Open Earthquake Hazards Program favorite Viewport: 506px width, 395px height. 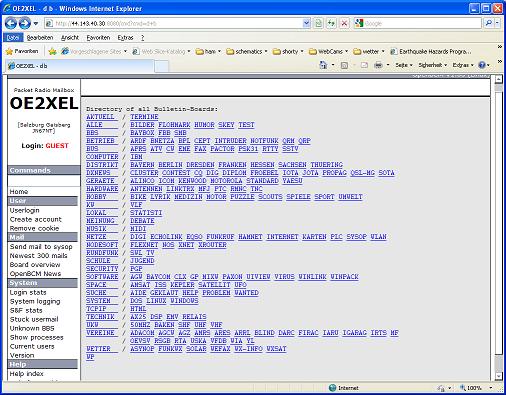431,51
